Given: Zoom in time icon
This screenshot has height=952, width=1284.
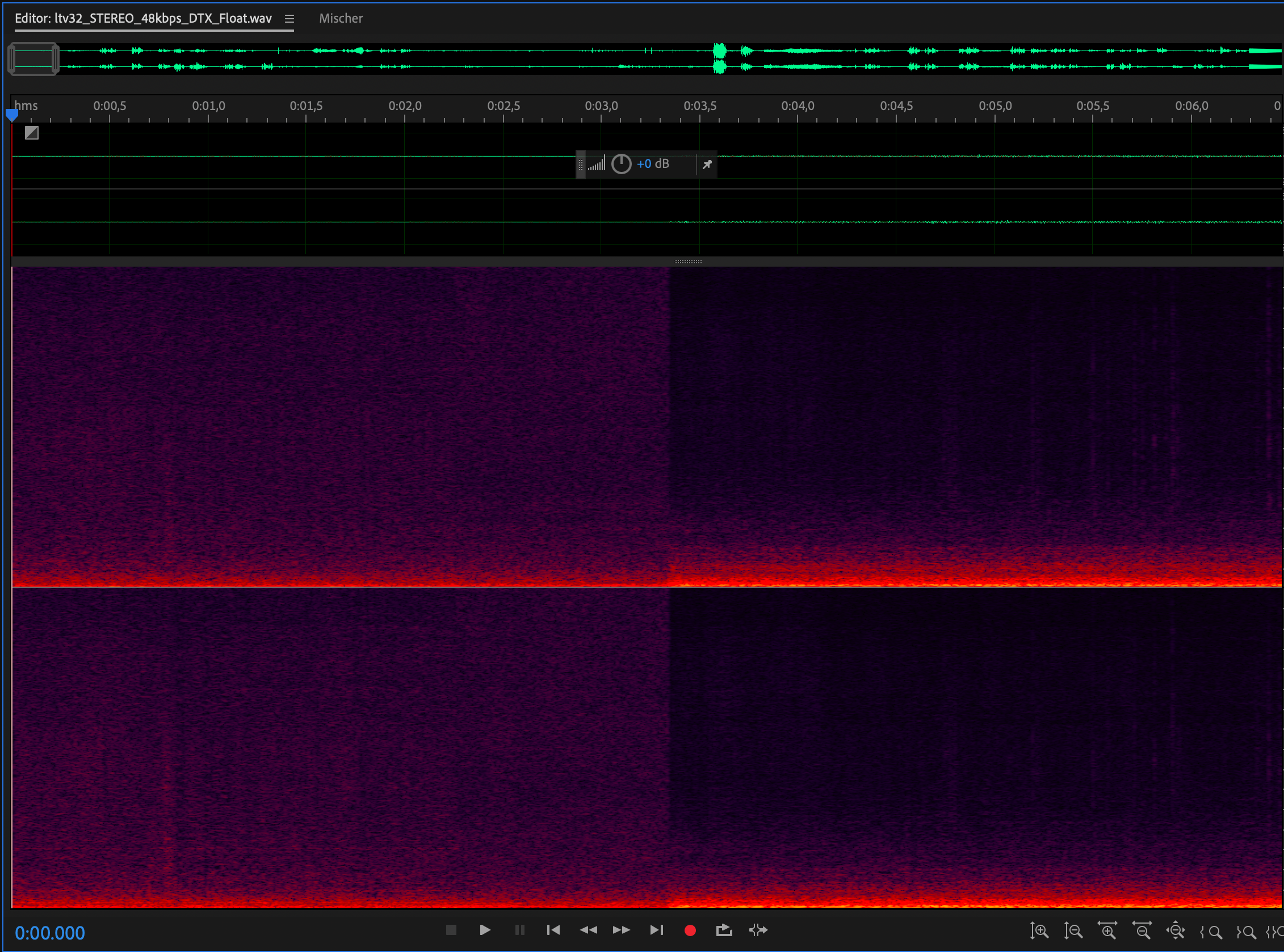Looking at the screenshot, I should tap(1107, 930).
